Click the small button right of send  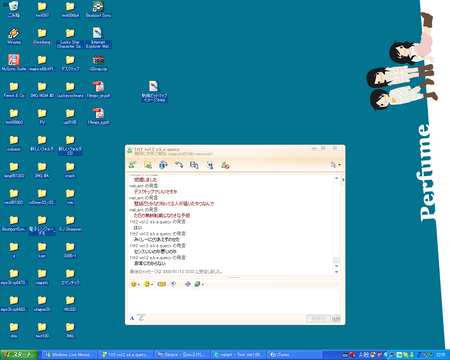coord(336,319)
